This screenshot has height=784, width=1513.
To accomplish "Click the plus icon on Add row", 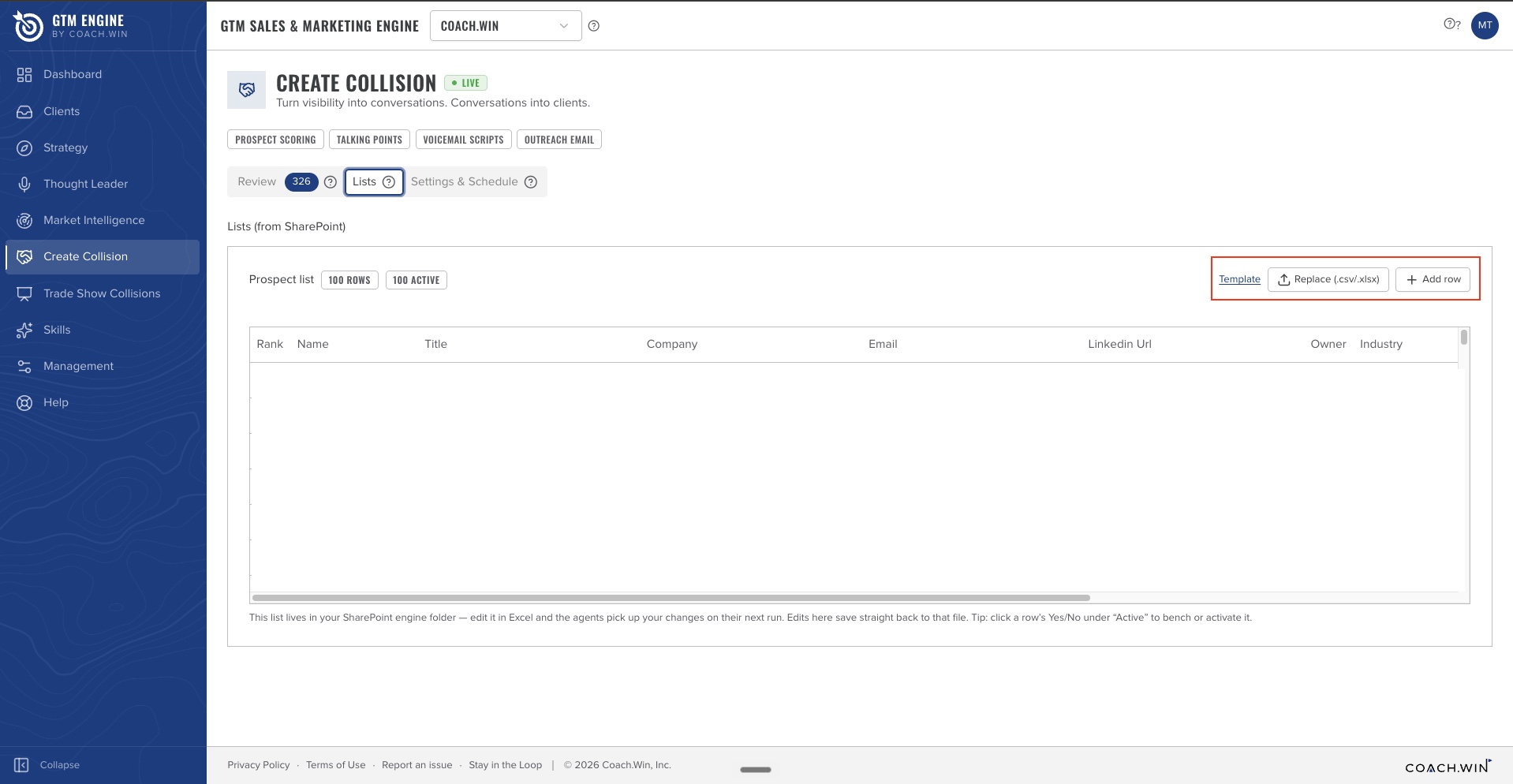I will (1412, 280).
